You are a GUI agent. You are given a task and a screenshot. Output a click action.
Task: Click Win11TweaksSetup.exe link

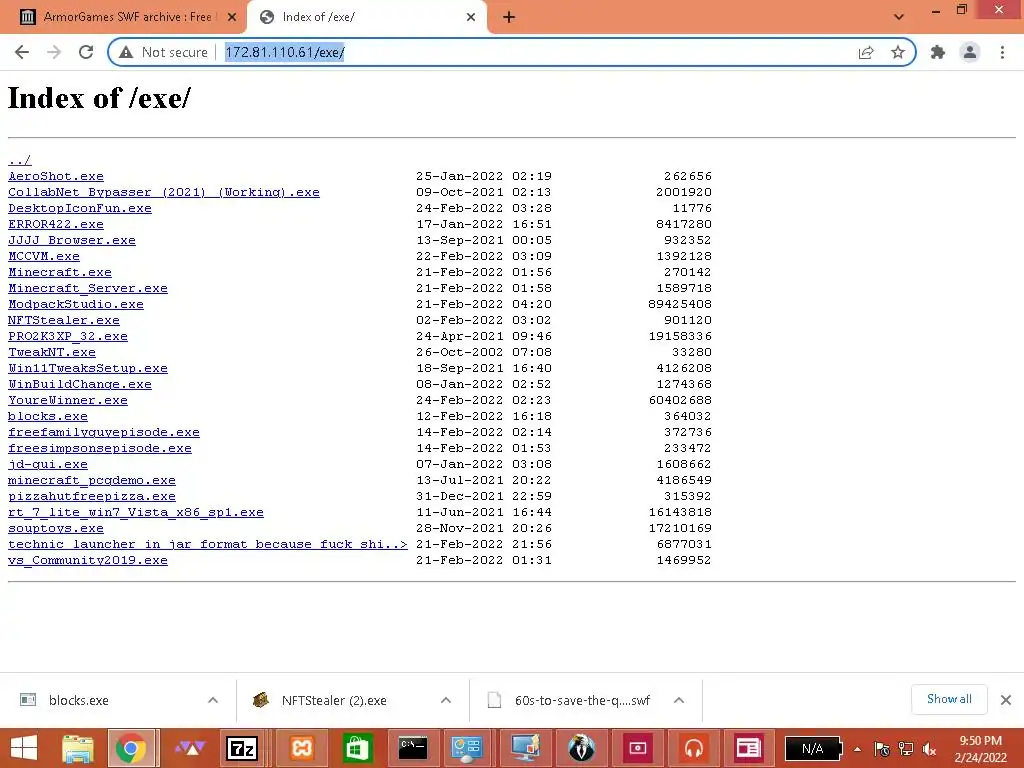point(88,368)
